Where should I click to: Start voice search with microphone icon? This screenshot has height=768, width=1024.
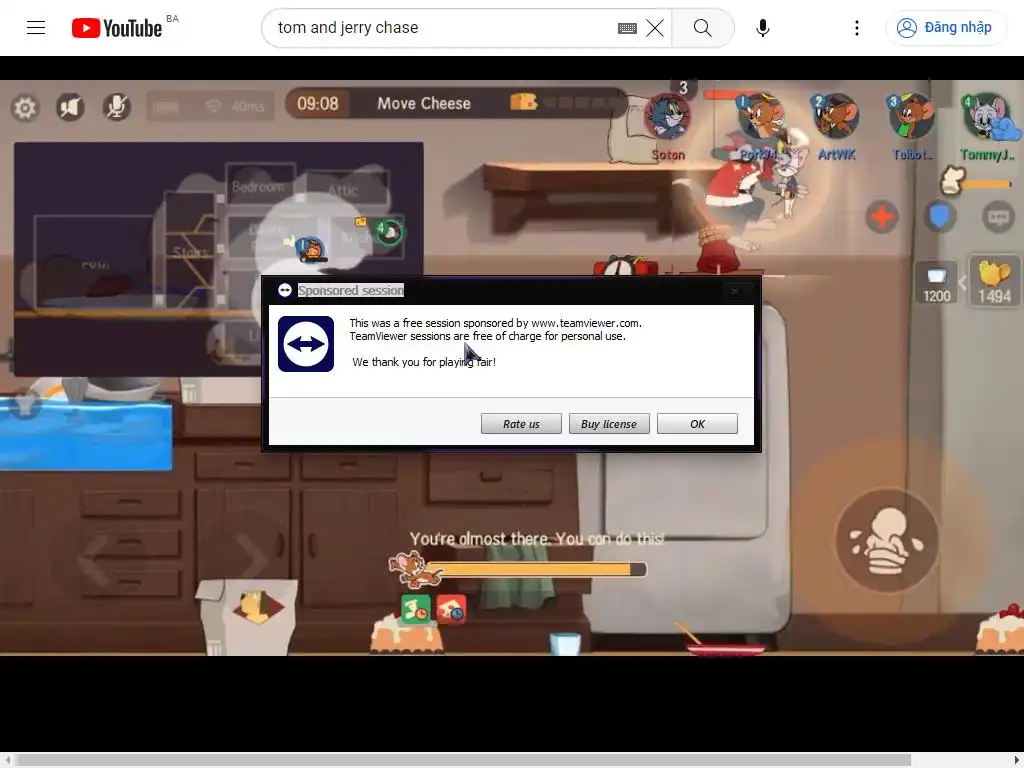pyautogui.click(x=762, y=28)
